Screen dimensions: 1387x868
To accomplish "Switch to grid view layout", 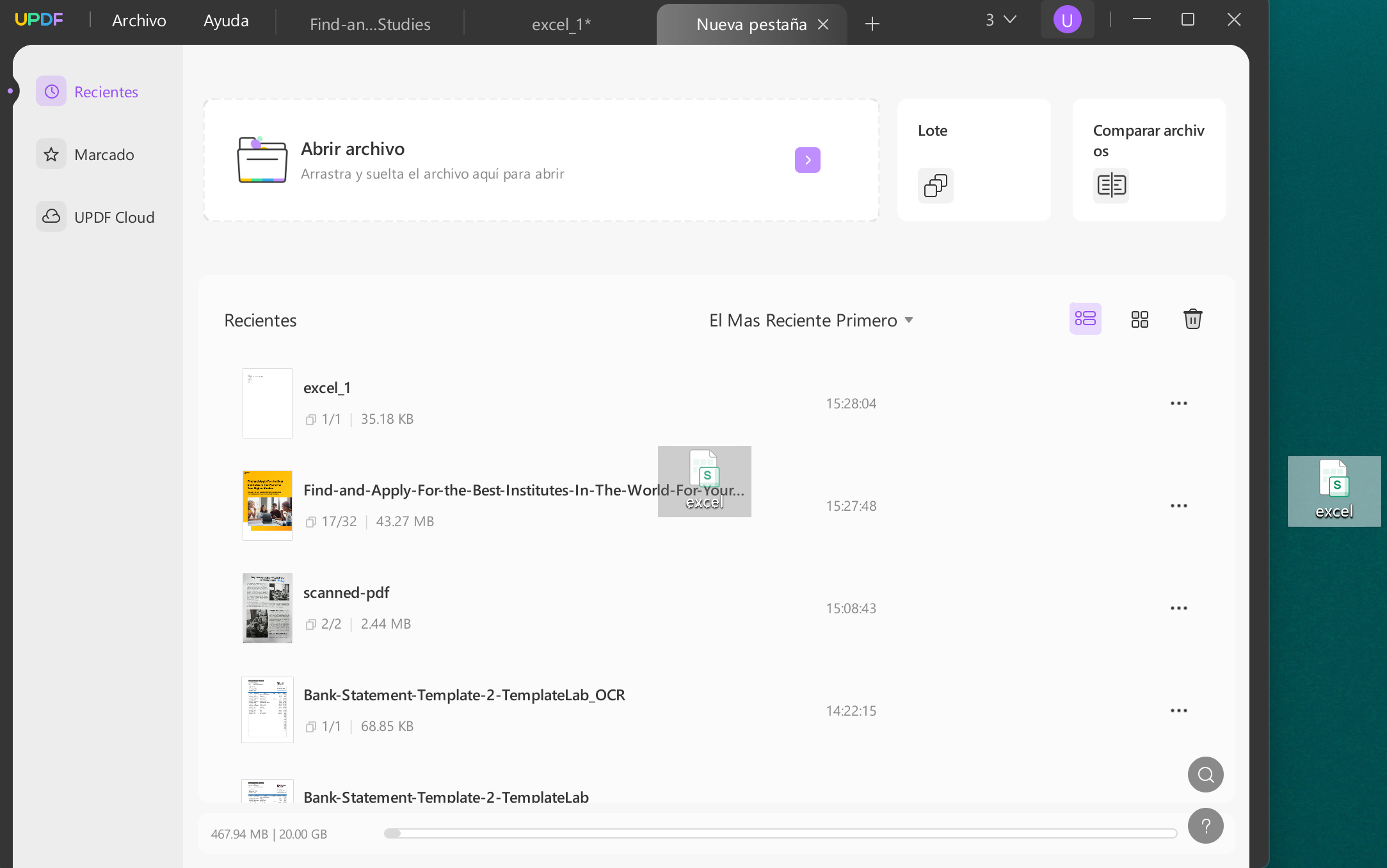I will (1140, 319).
